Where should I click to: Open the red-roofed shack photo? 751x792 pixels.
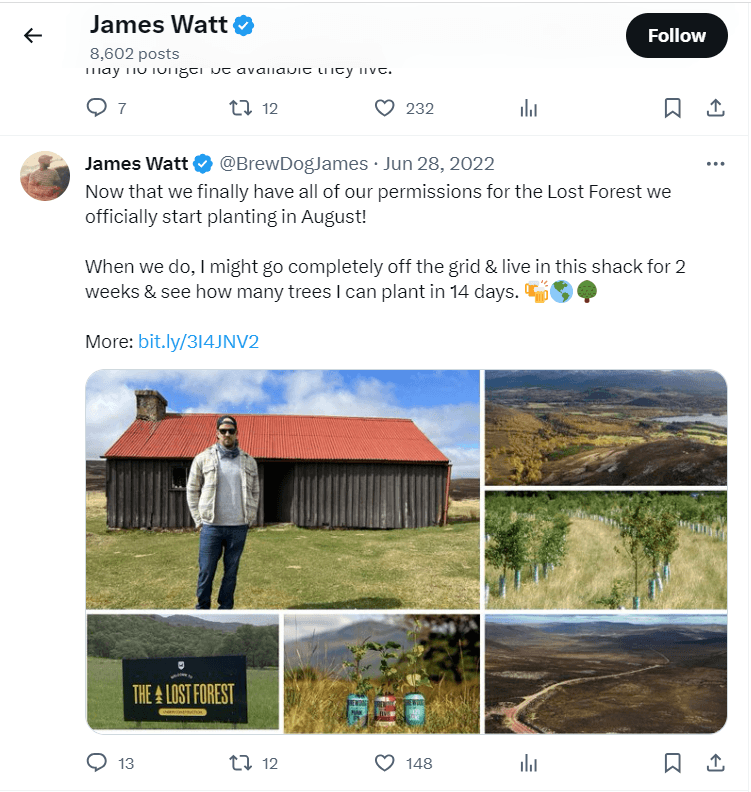coord(283,490)
